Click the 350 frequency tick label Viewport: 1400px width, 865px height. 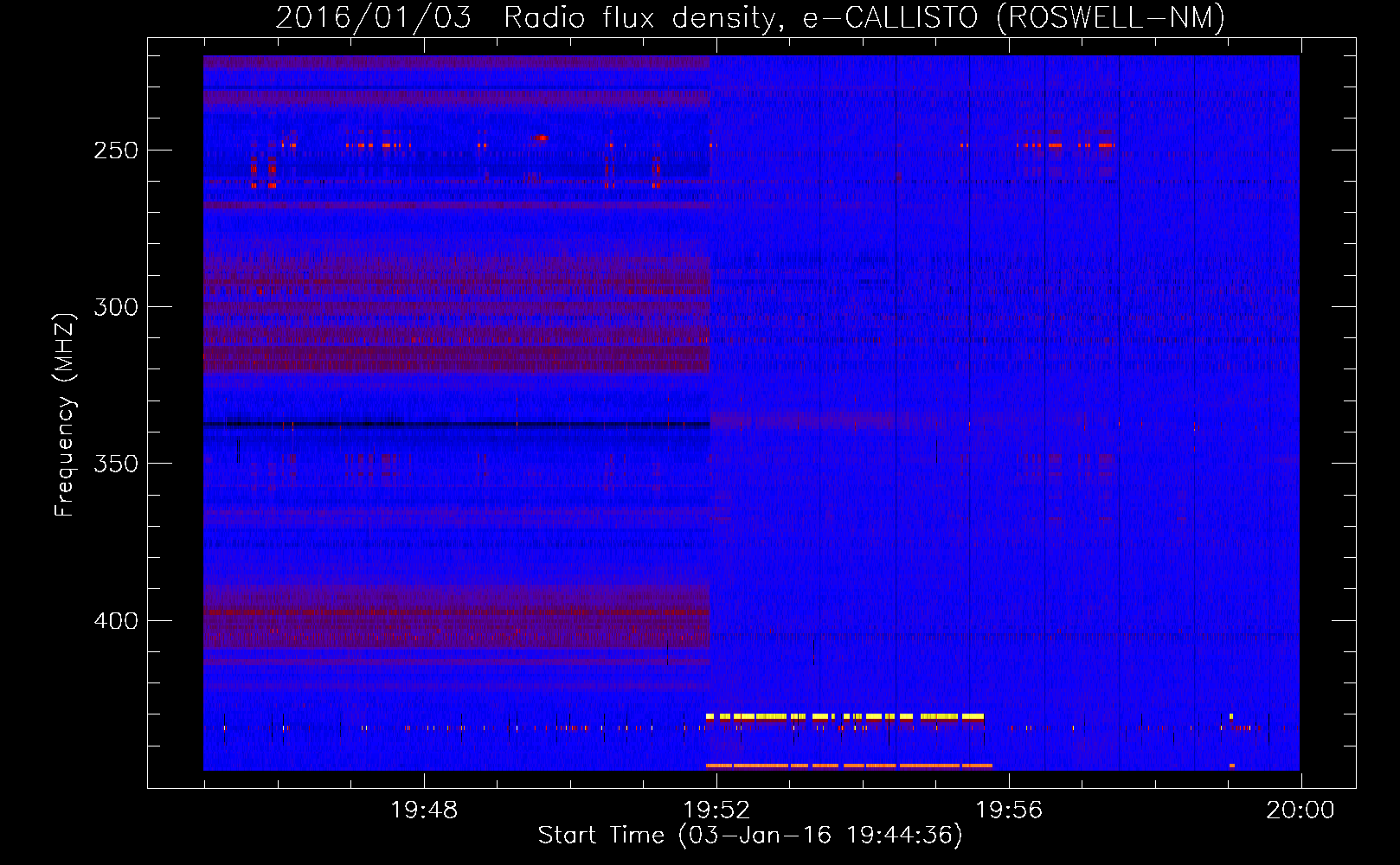(x=116, y=464)
